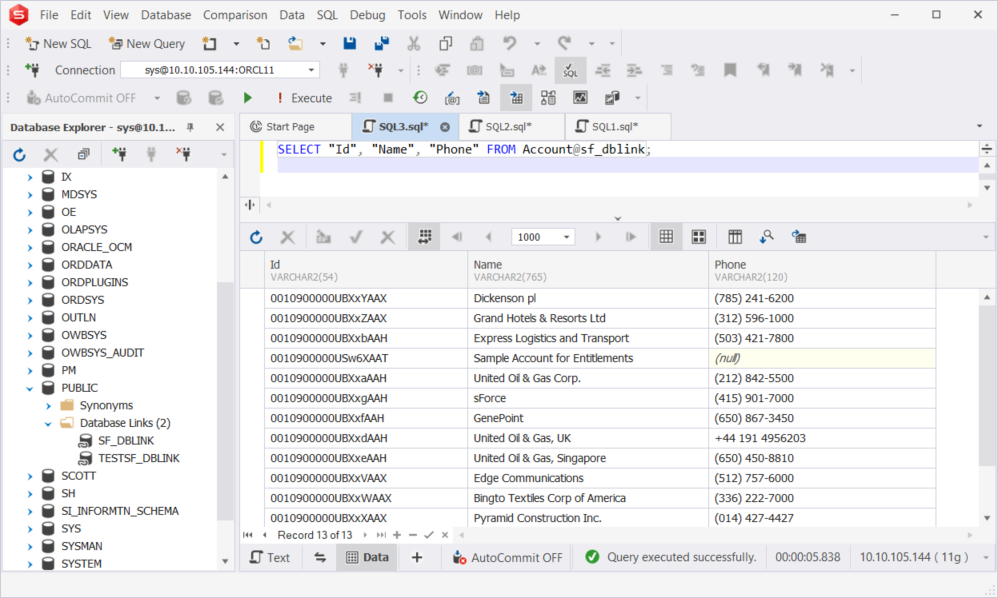998x598 pixels.
Task: Set the fetch row count to 1000
Action: coord(543,236)
